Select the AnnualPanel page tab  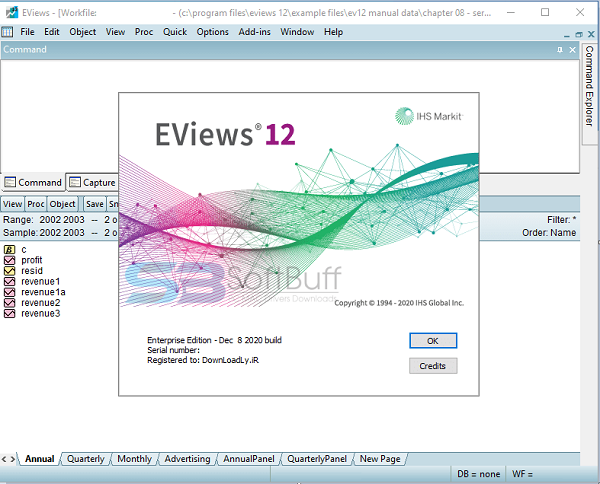[249, 459]
